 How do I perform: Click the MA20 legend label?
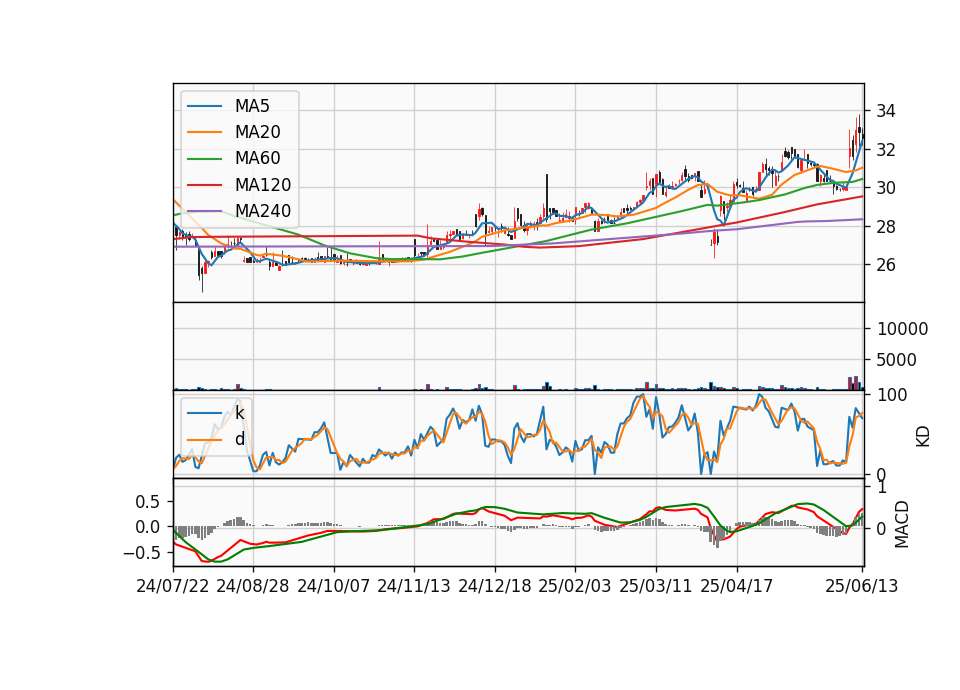click(x=257, y=132)
